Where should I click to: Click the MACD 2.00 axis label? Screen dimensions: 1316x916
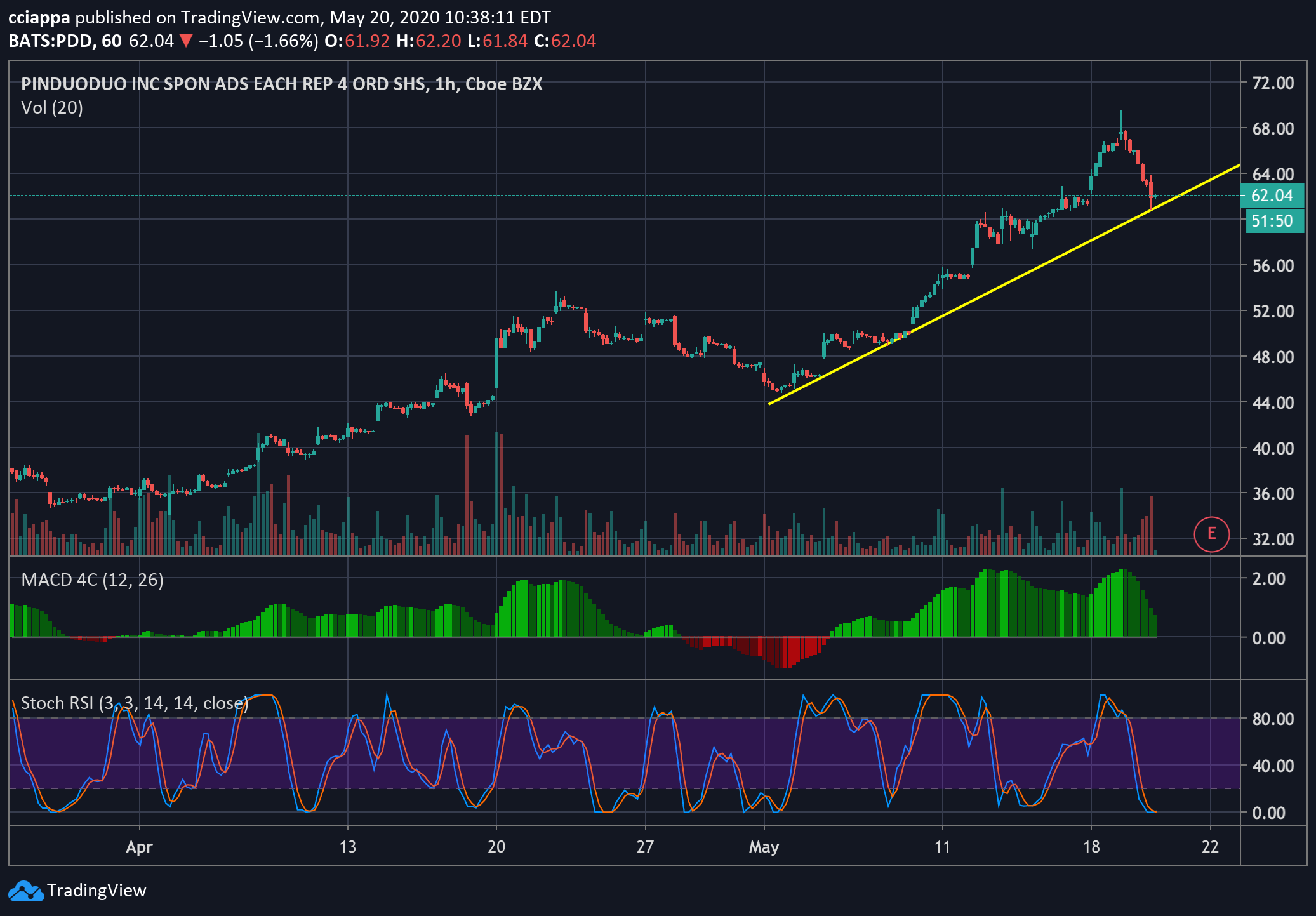click(x=1268, y=579)
